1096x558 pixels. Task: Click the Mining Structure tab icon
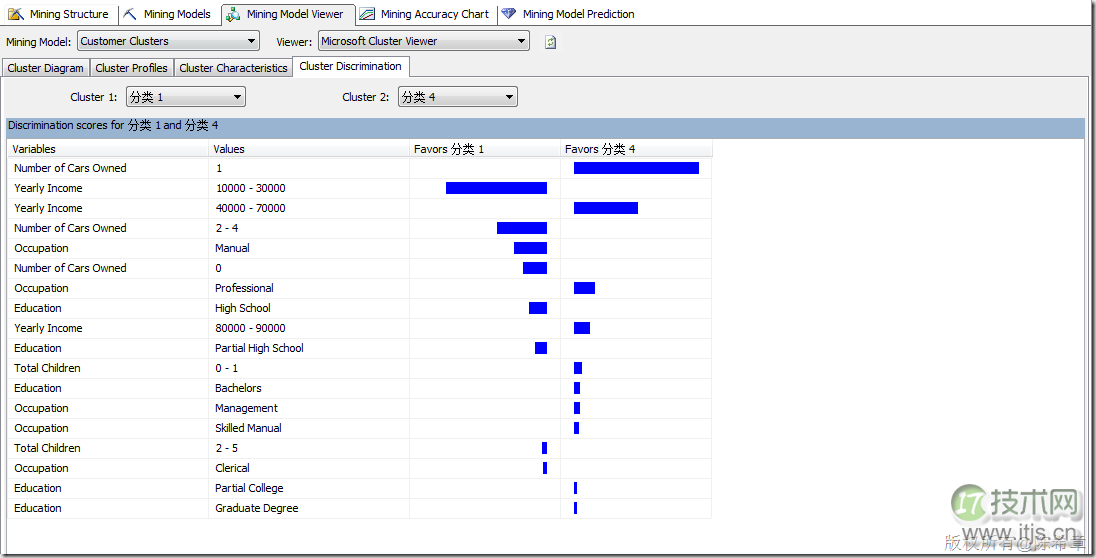coord(17,14)
